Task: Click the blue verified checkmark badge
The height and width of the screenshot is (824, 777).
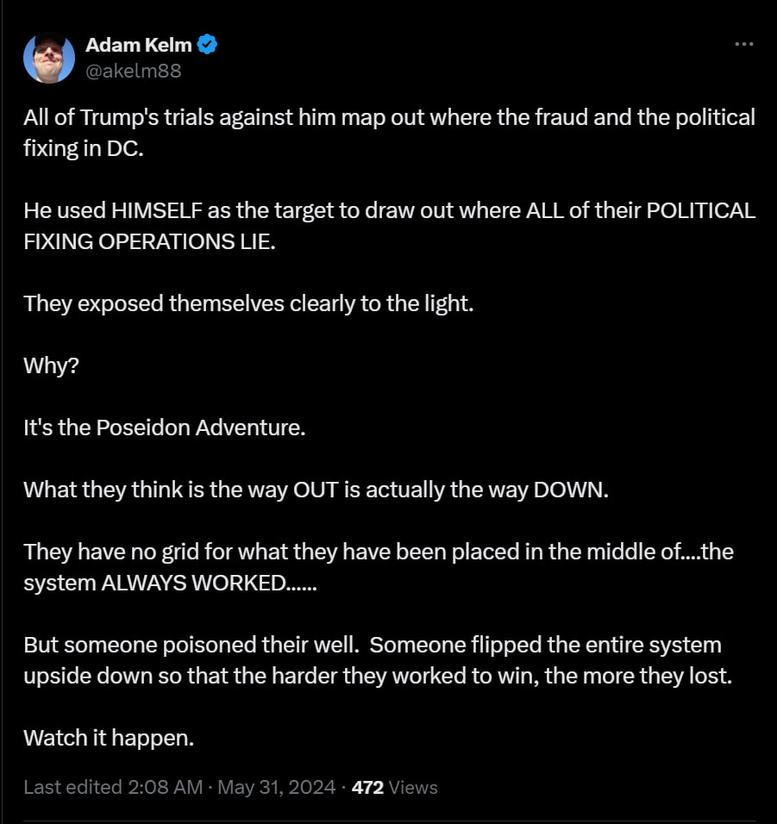Action: 208,44
